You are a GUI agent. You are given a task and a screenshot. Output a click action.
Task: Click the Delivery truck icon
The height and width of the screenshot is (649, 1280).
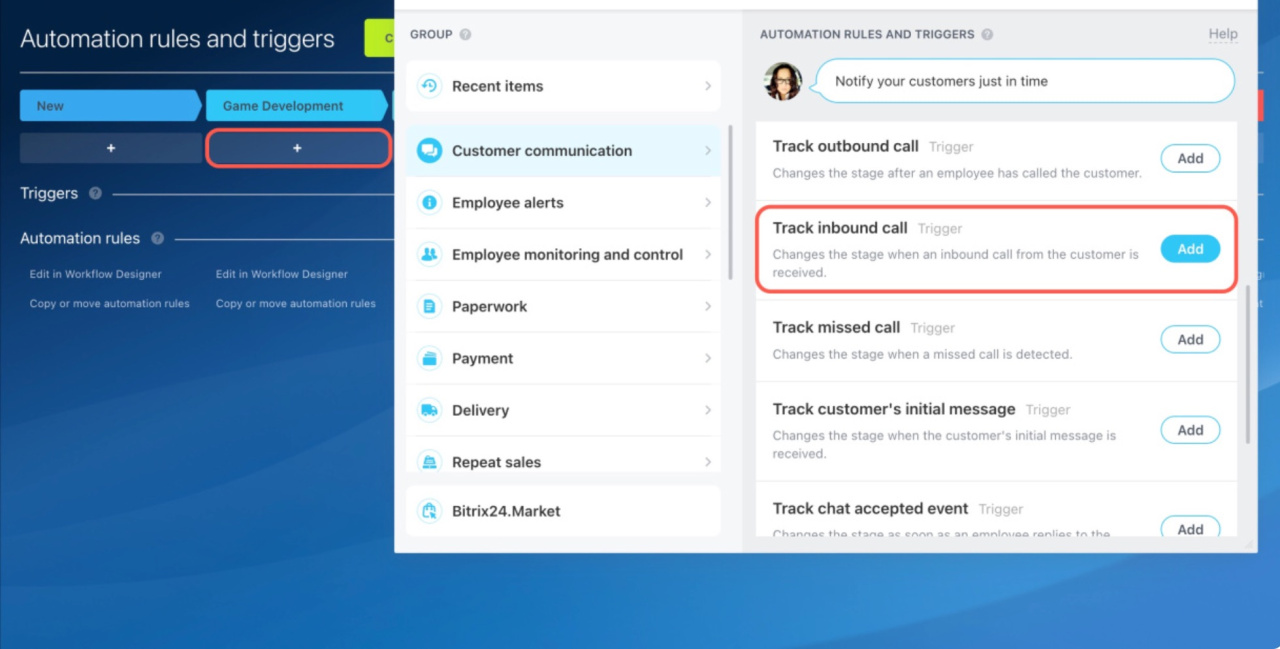pyautogui.click(x=429, y=410)
